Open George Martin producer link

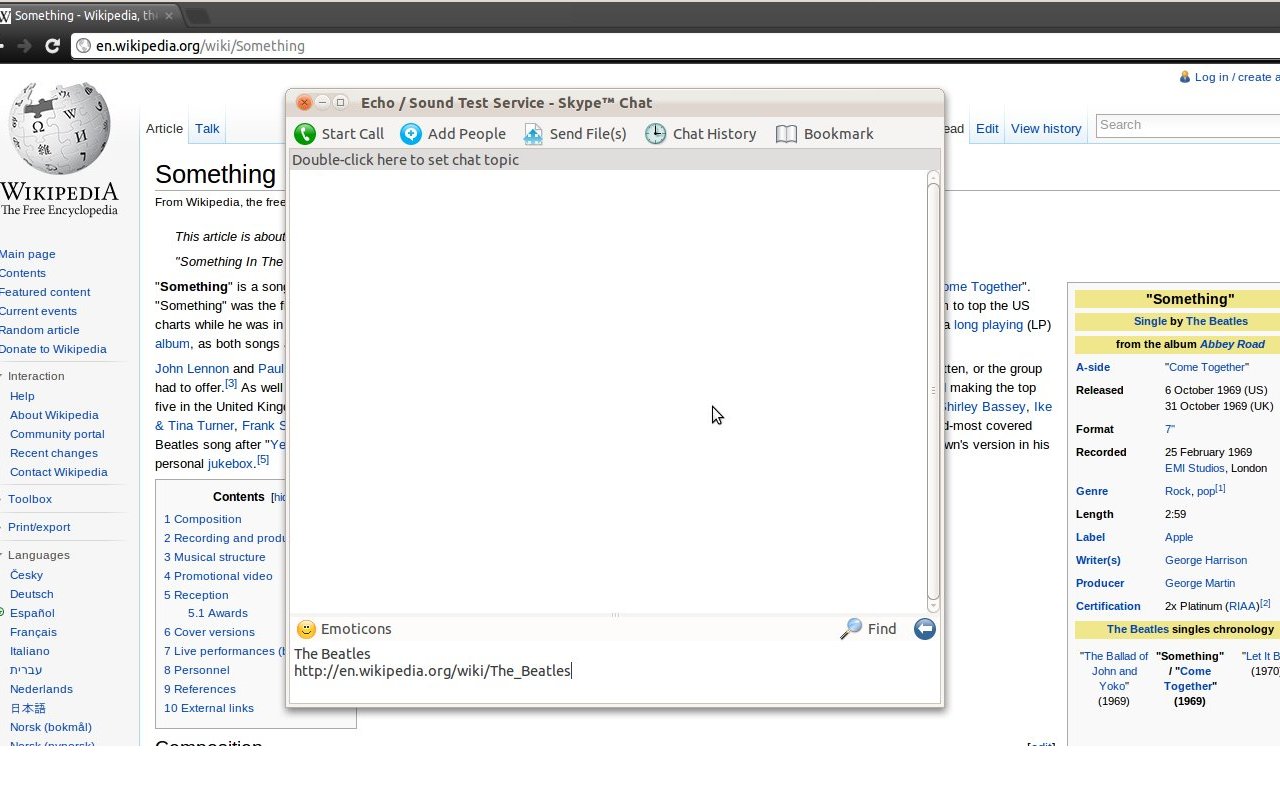pos(1200,583)
